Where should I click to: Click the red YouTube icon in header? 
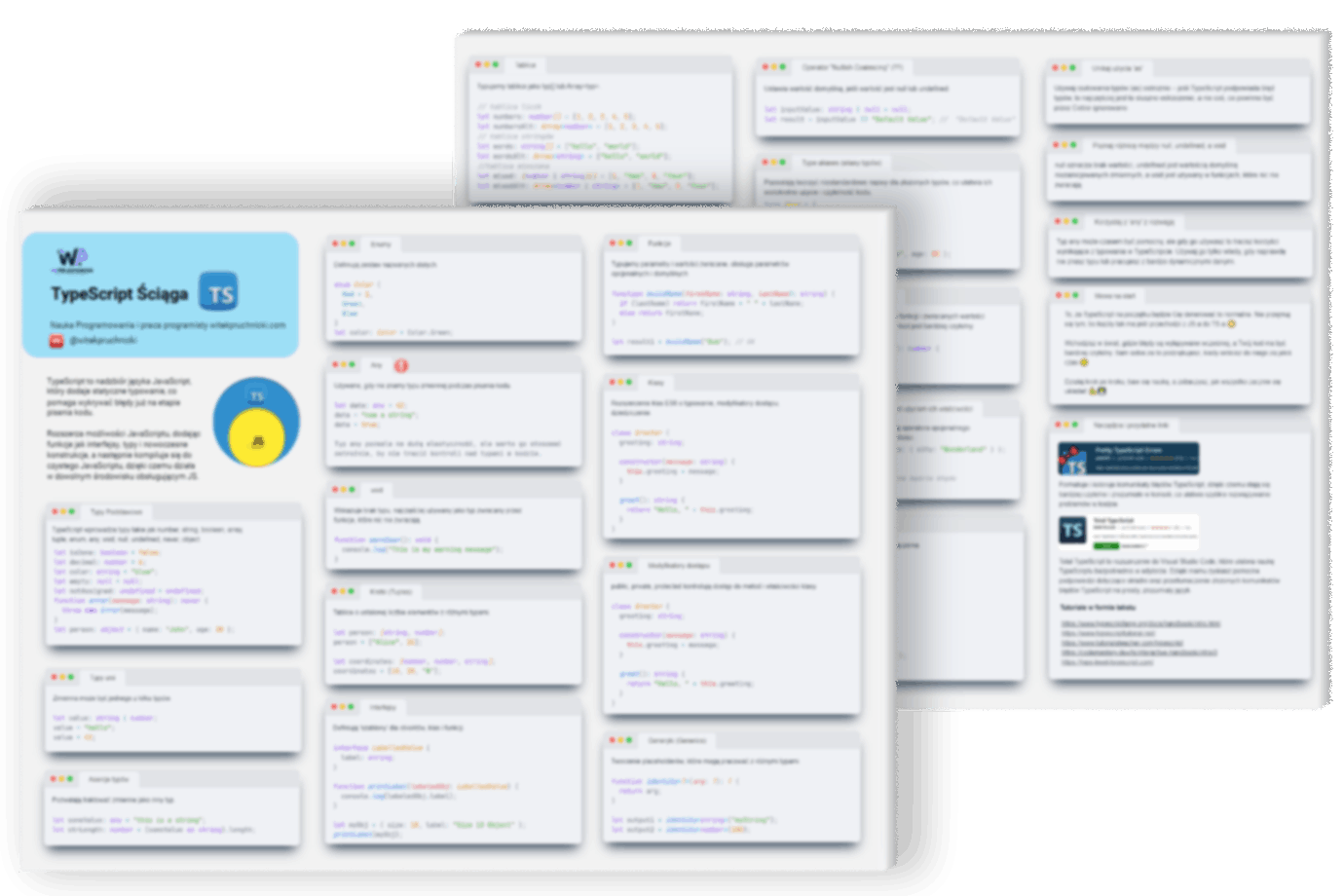(x=57, y=341)
